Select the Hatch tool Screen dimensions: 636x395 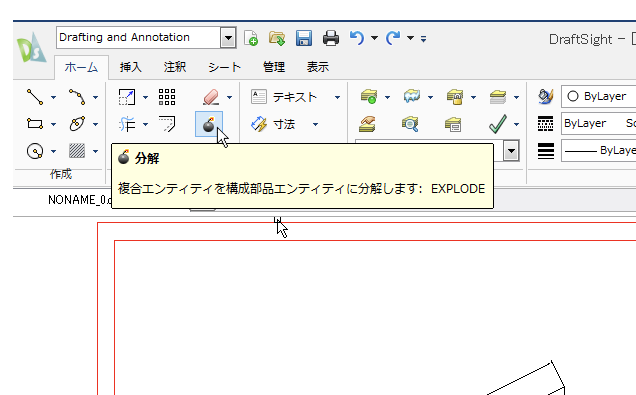77,151
